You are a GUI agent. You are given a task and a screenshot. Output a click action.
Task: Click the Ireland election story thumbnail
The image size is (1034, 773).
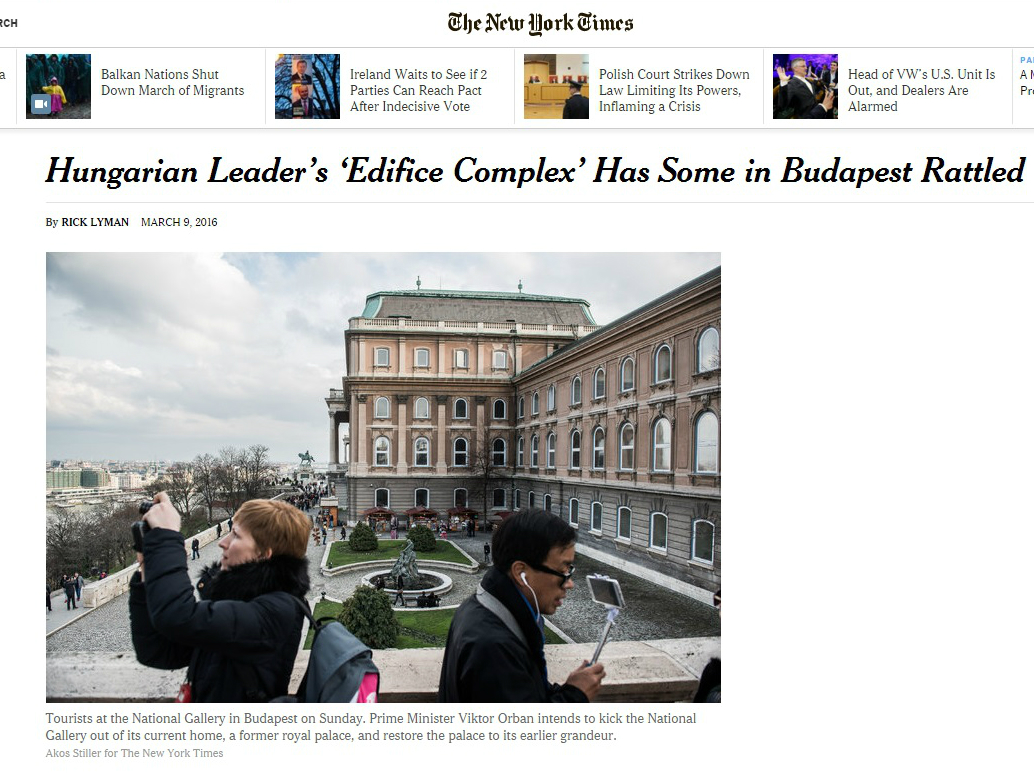tap(307, 86)
